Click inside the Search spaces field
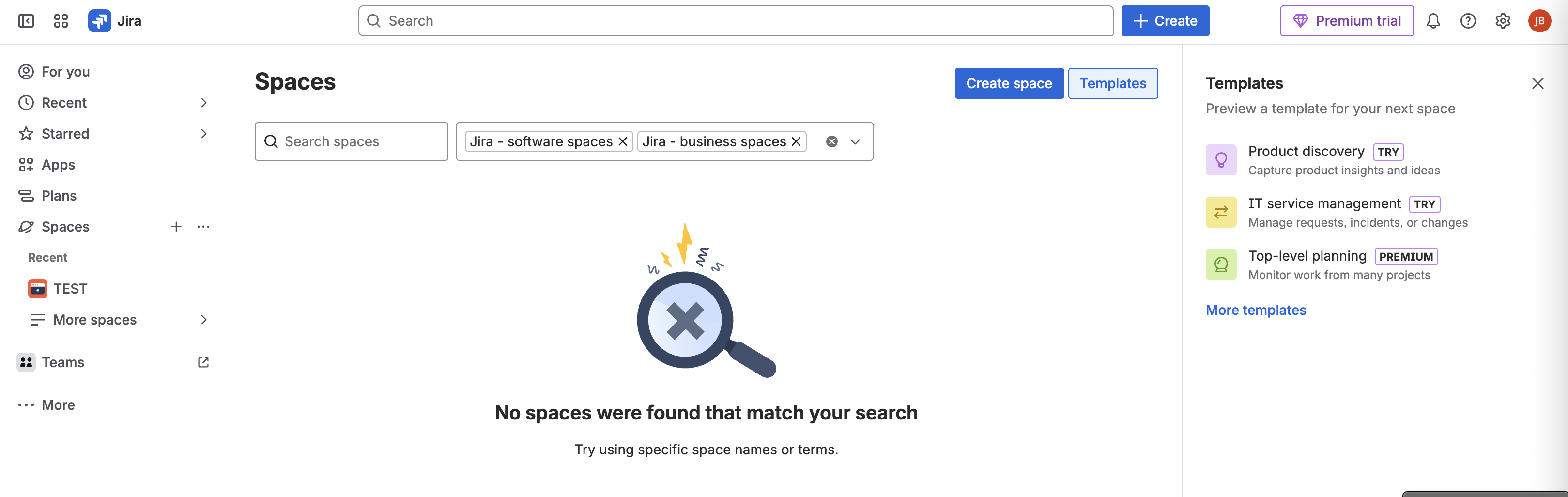Screen dimensions: 1568x497 coord(351,141)
